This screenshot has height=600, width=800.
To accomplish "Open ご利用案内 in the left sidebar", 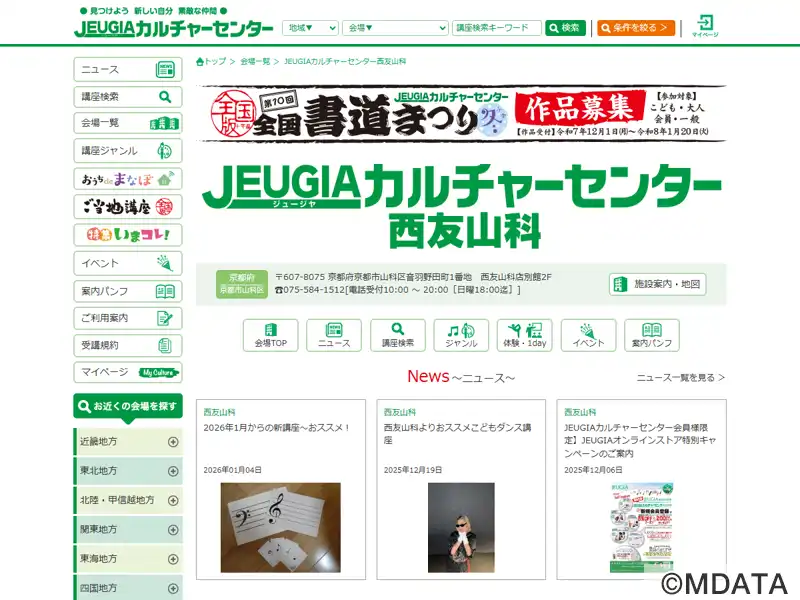I will coord(128,318).
